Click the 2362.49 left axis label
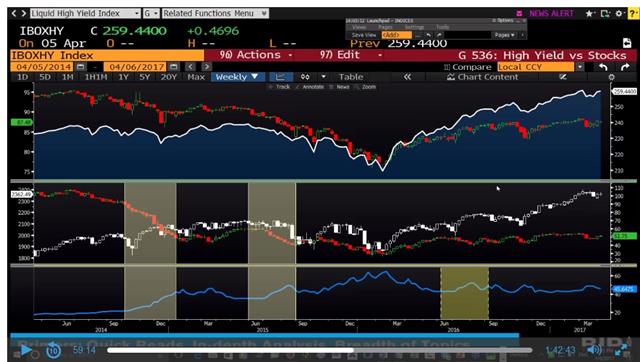Screen dimensions: 640x362 pos(21,194)
